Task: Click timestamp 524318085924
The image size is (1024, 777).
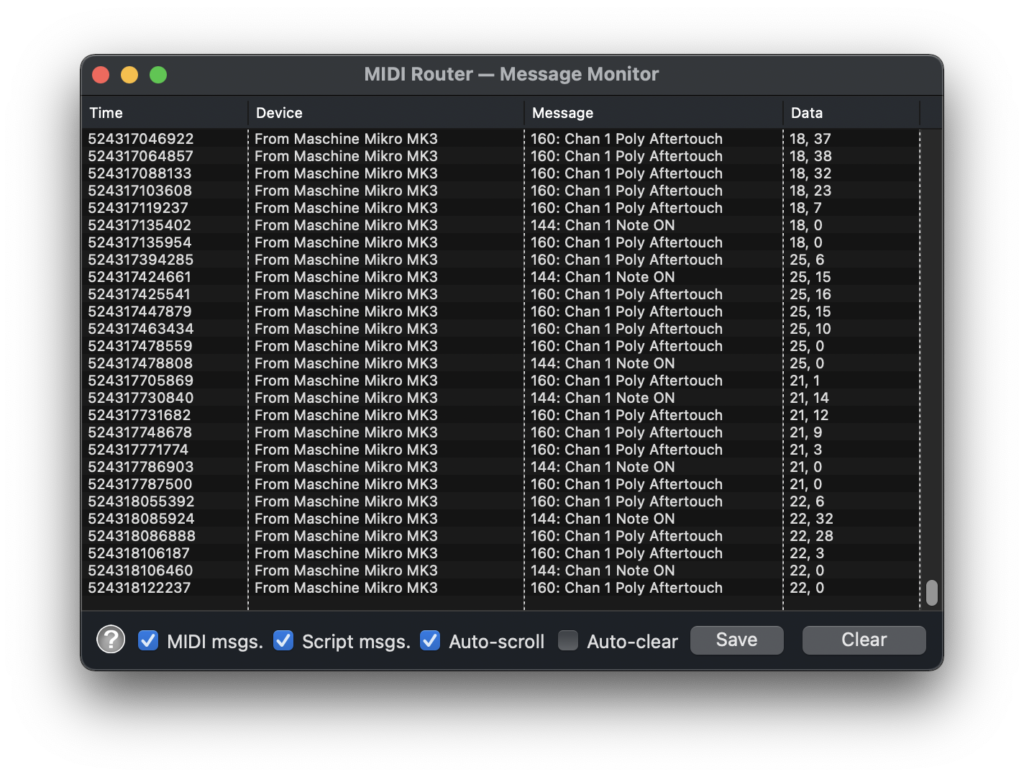Action: (x=141, y=519)
